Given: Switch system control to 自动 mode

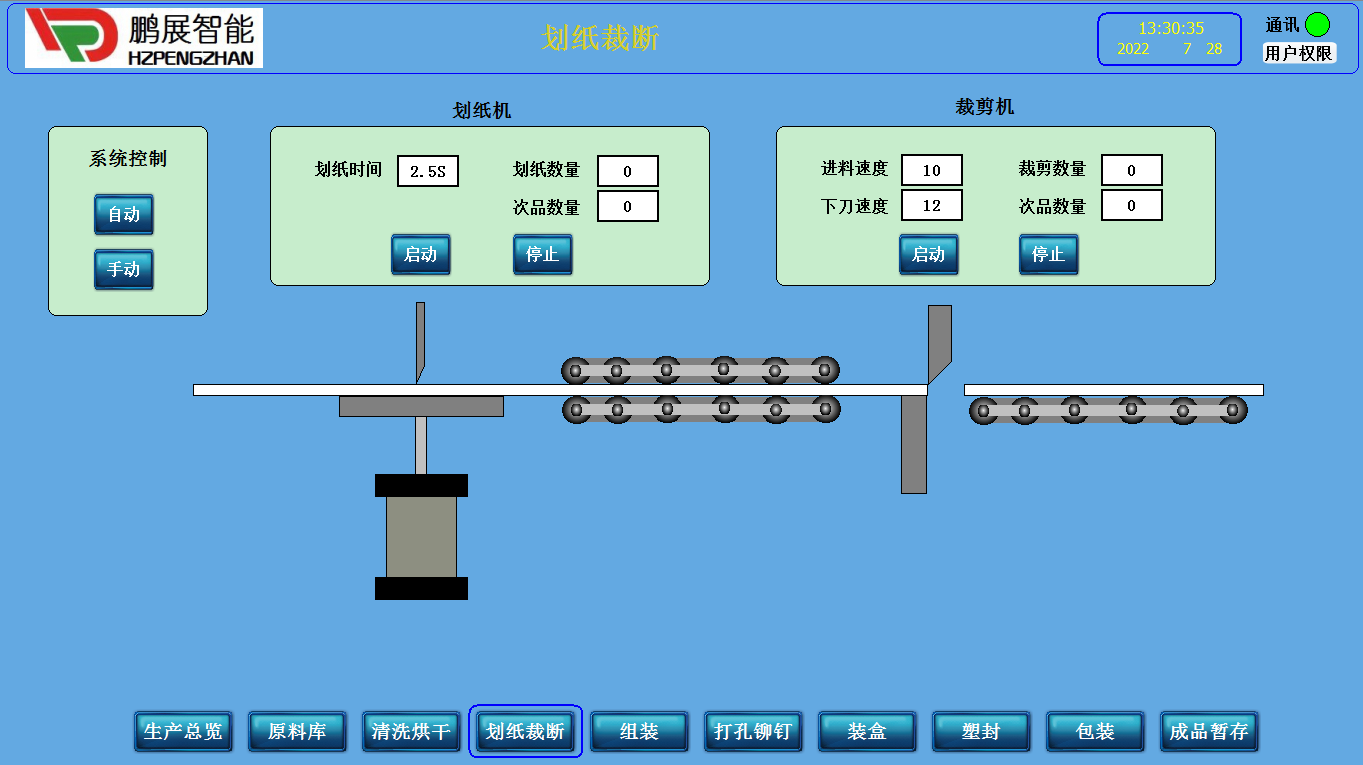Looking at the screenshot, I should (124, 215).
